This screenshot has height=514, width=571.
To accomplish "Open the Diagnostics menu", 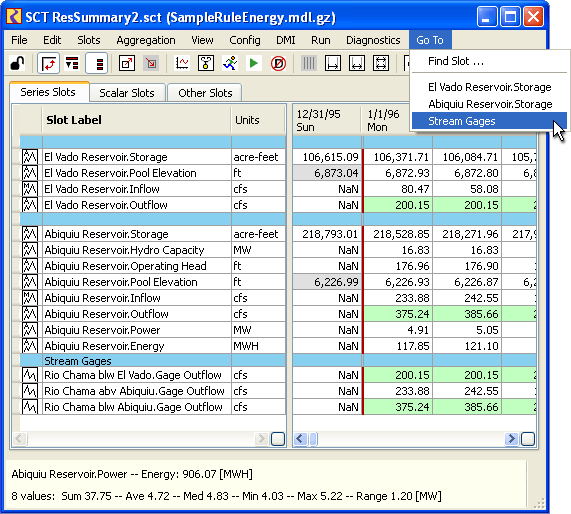I will pos(373,40).
